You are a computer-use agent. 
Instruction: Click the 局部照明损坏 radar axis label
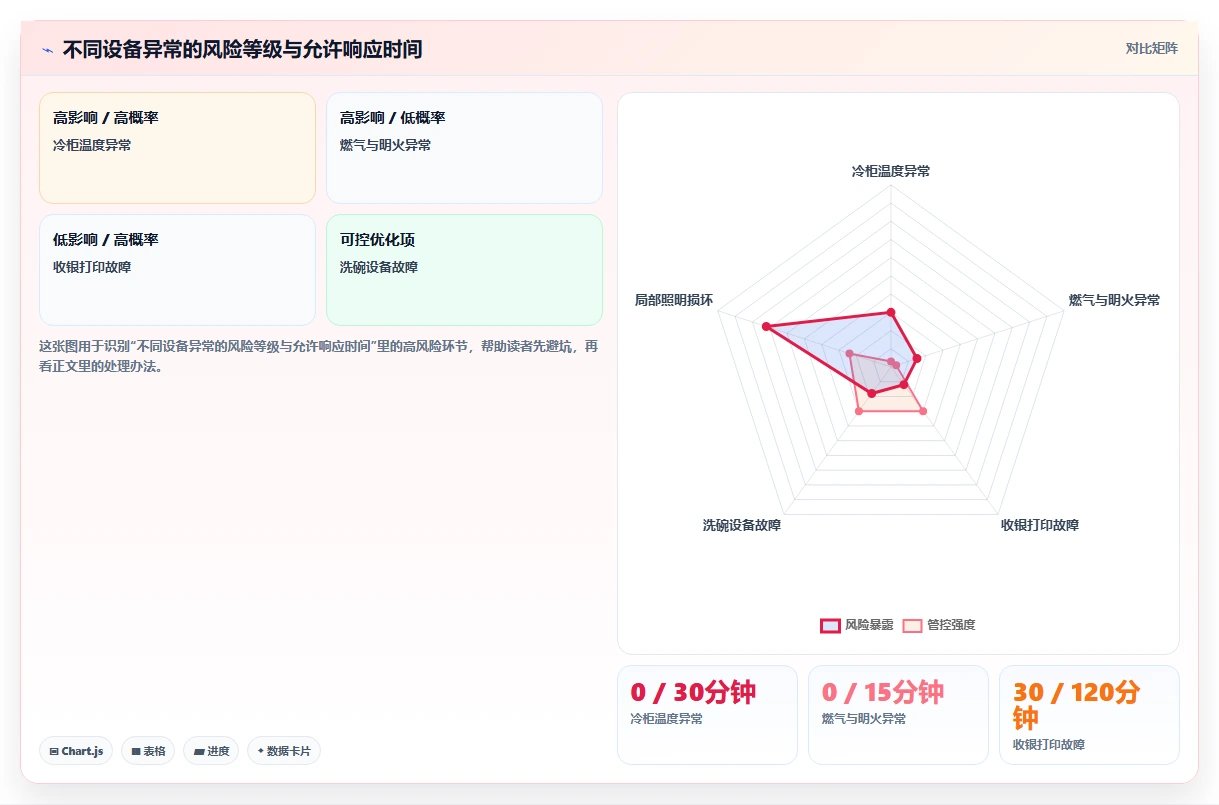click(x=674, y=300)
